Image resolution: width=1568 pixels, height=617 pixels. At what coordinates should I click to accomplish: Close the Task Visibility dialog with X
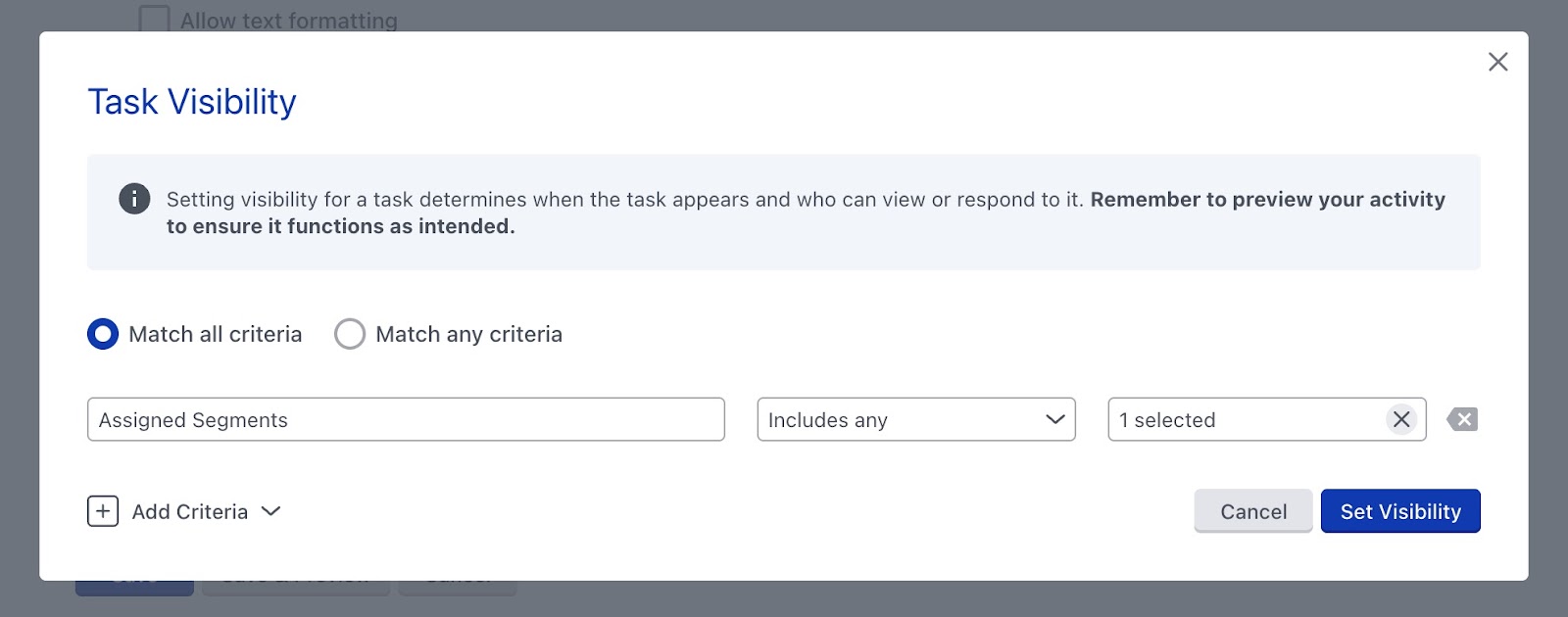(1497, 62)
